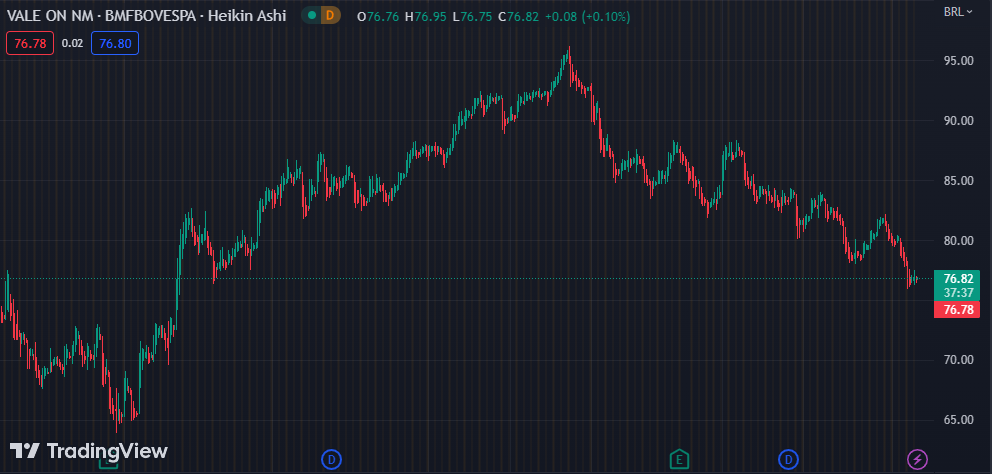Click the green market-open status dot
Image resolution: width=992 pixels, height=474 pixels.
[x=311, y=16]
